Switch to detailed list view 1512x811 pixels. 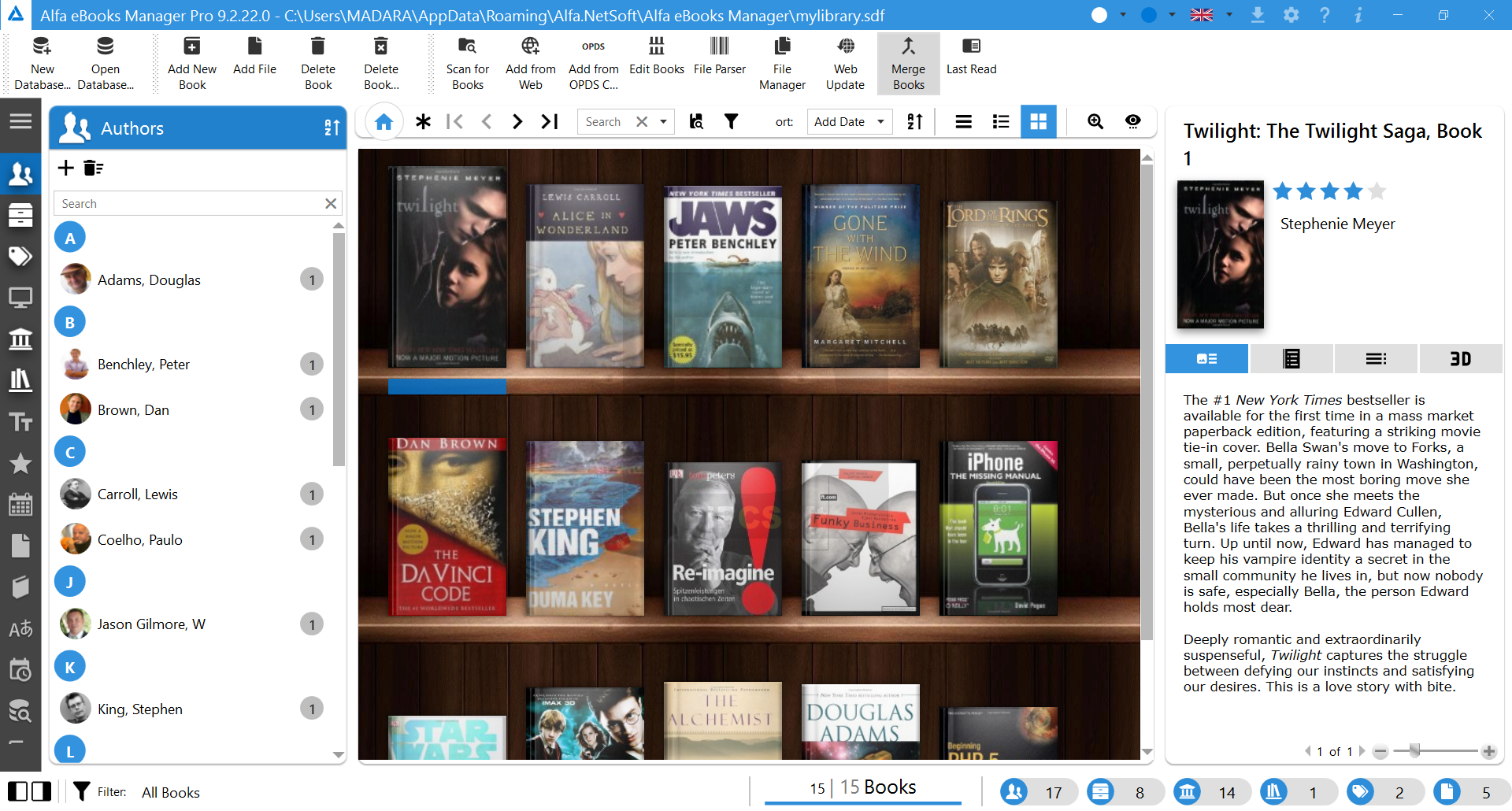1001,121
